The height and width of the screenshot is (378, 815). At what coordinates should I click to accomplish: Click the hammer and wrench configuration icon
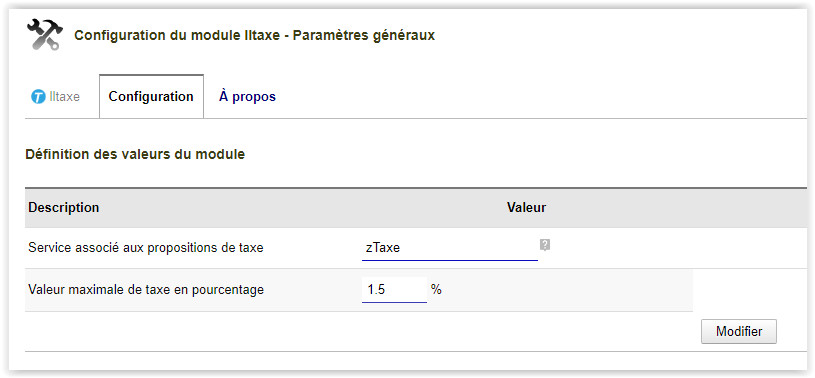point(45,34)
